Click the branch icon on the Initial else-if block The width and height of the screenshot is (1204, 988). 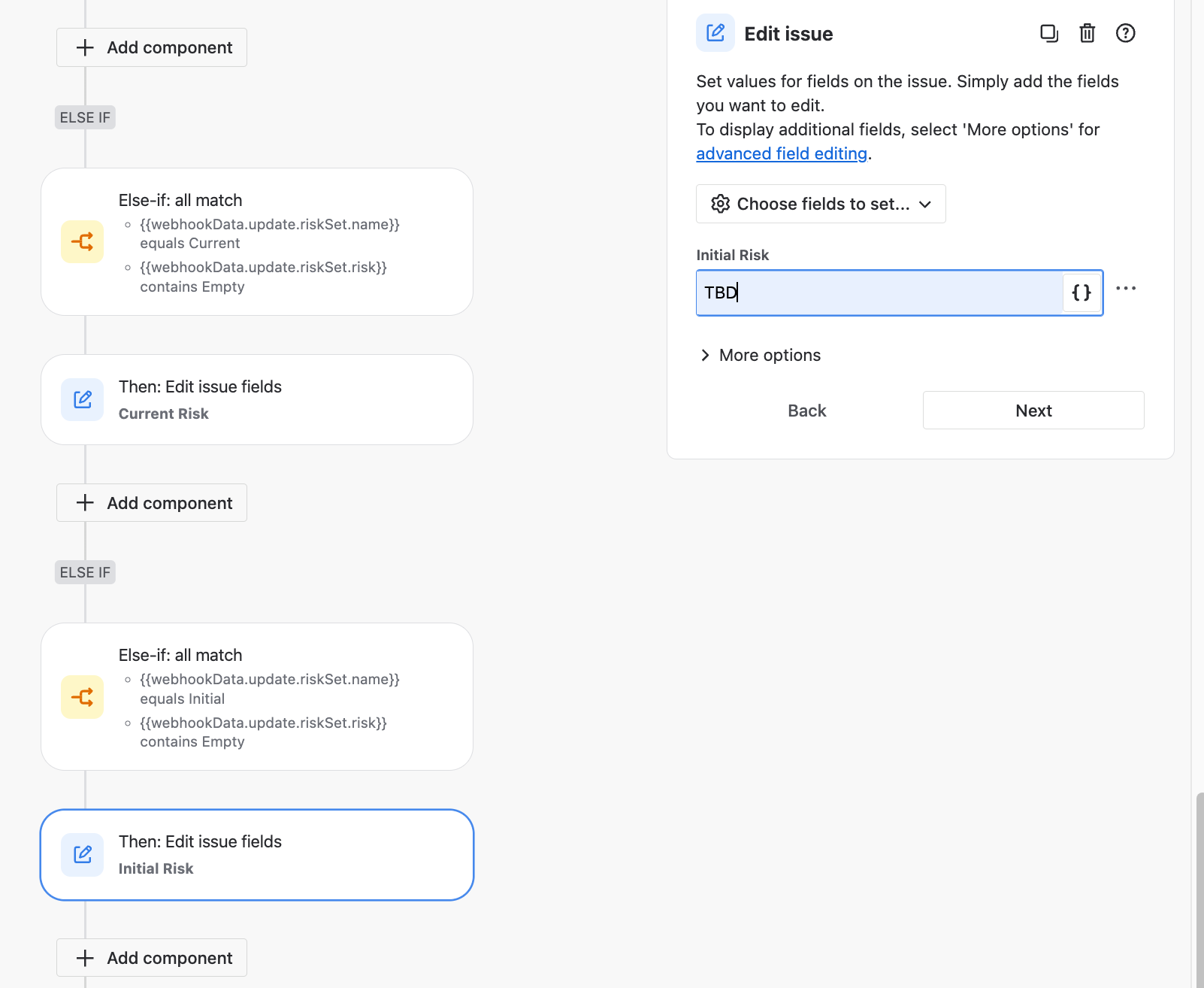tap(82, 696)
